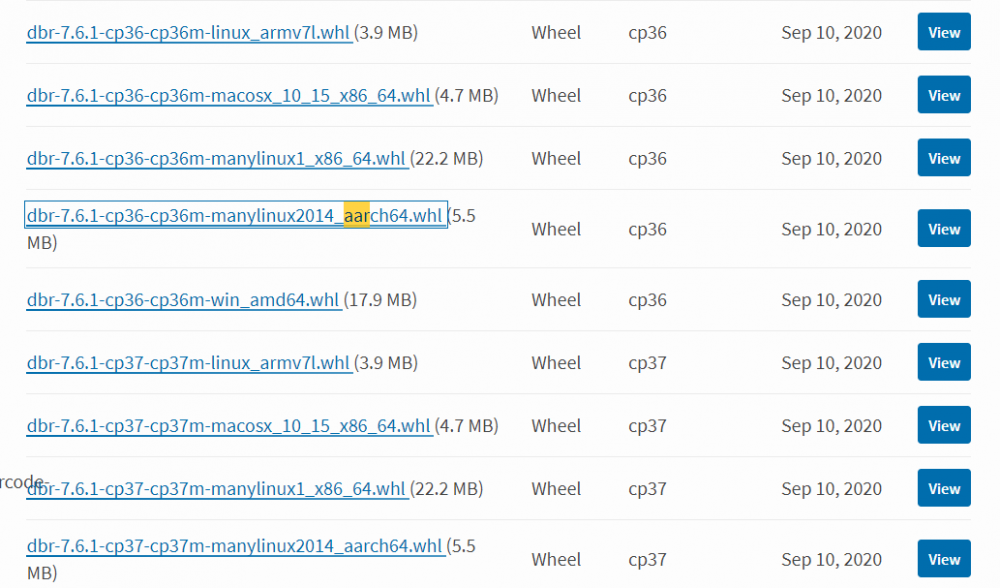1000x588 pixels.
Task: Open dbr-7.6.1-cp36-cp36m-linux_armv7l.whl link
Action: click(x=189, y=33)
